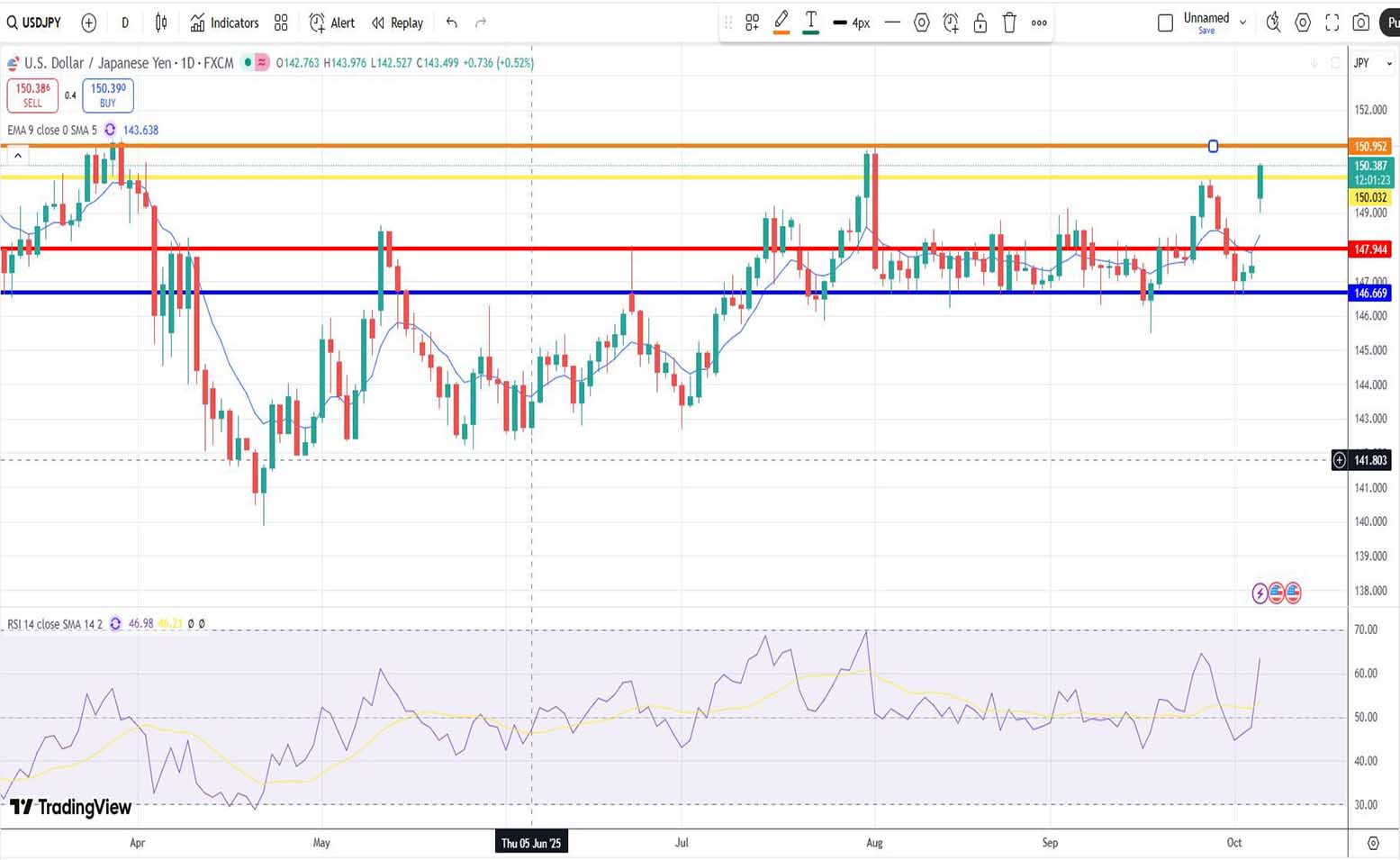Open the JPY currency dropdown
1400x860 pixels.
click(1372, 63)
